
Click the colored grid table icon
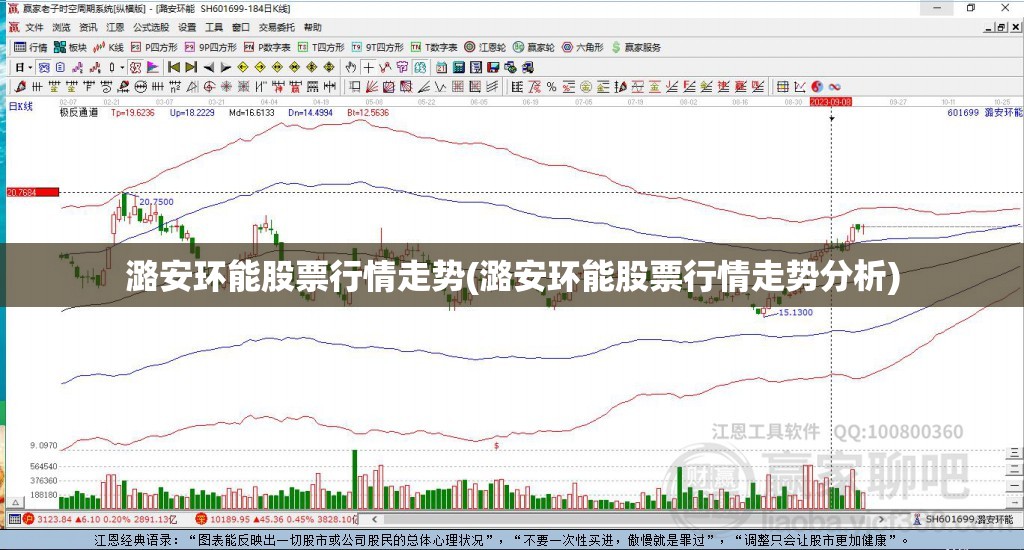pos(782,87)
